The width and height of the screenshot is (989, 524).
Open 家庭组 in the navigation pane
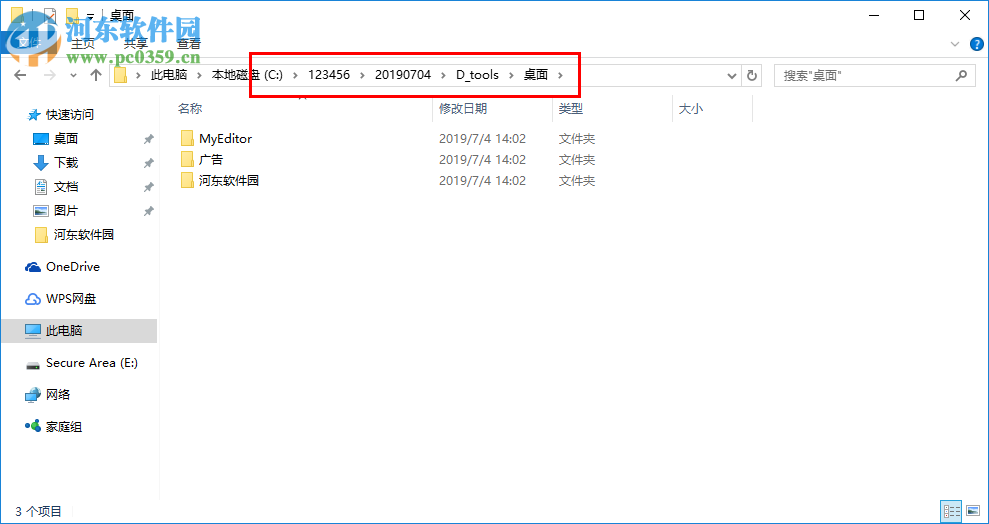point(64,427)
